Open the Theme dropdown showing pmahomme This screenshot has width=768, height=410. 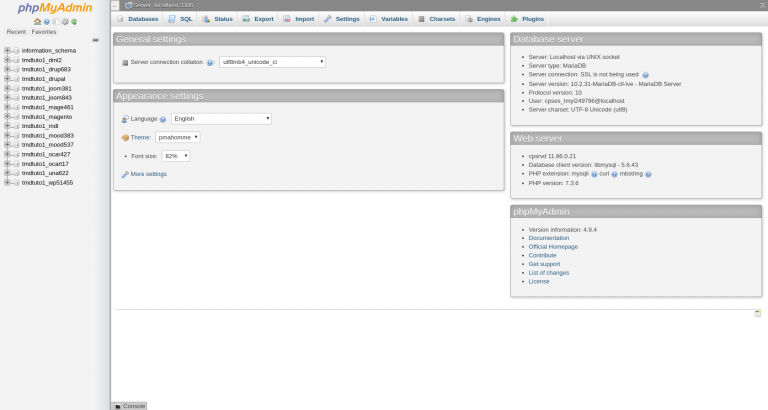177,137
